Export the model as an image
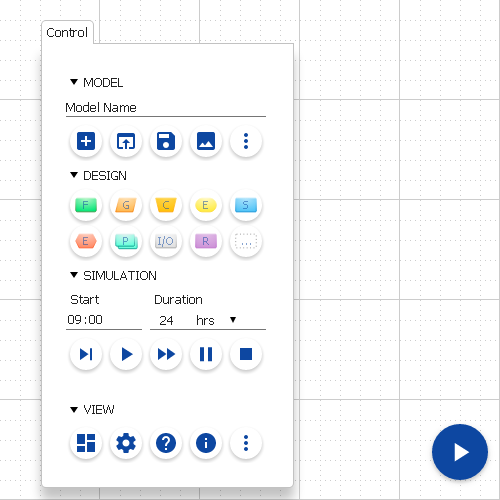500x500 pixels. pyautogui.click(x=206, y=141)
